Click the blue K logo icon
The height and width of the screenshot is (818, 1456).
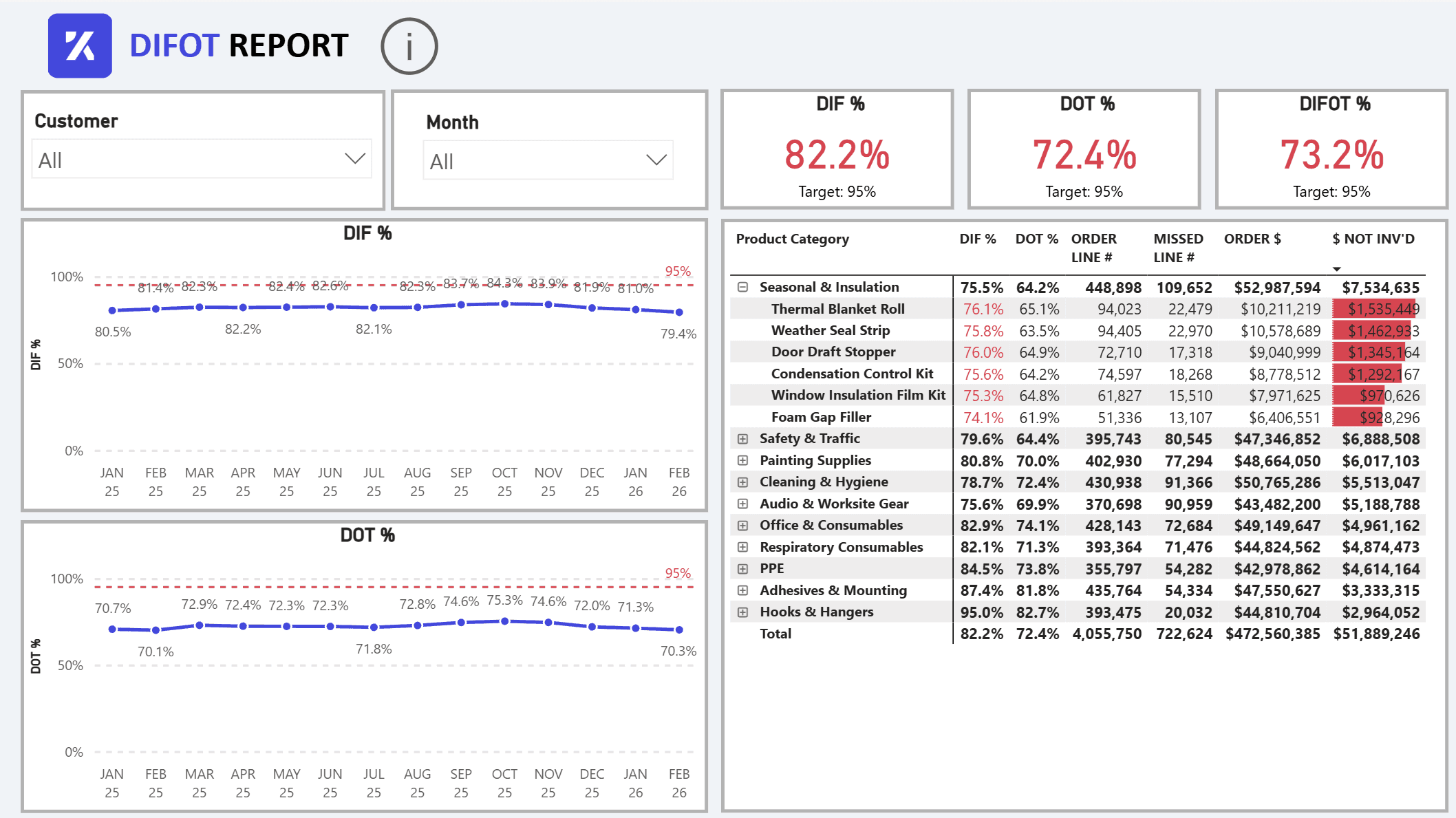click(x=80, y=45)
